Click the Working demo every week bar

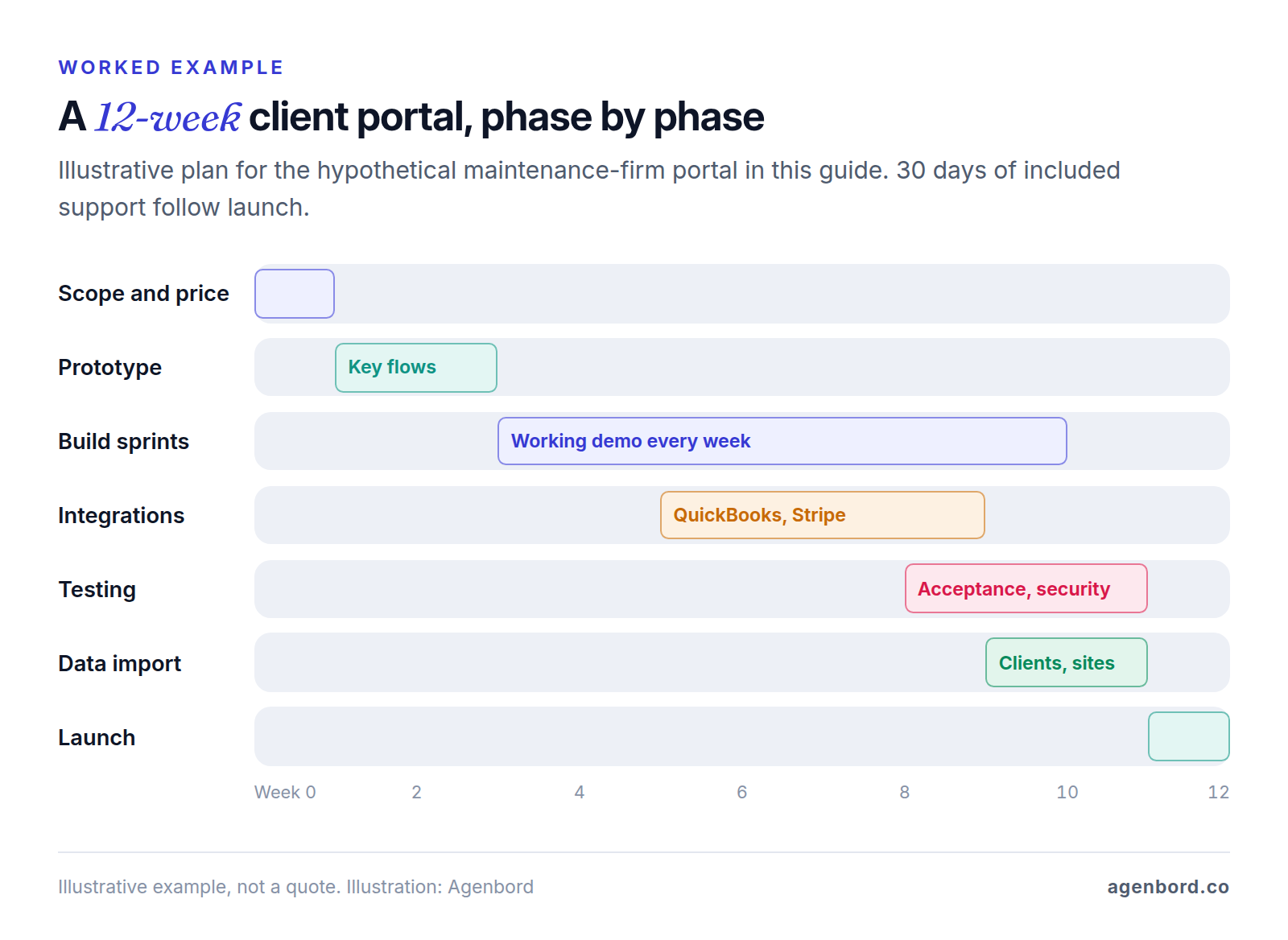tap(782, 441)
